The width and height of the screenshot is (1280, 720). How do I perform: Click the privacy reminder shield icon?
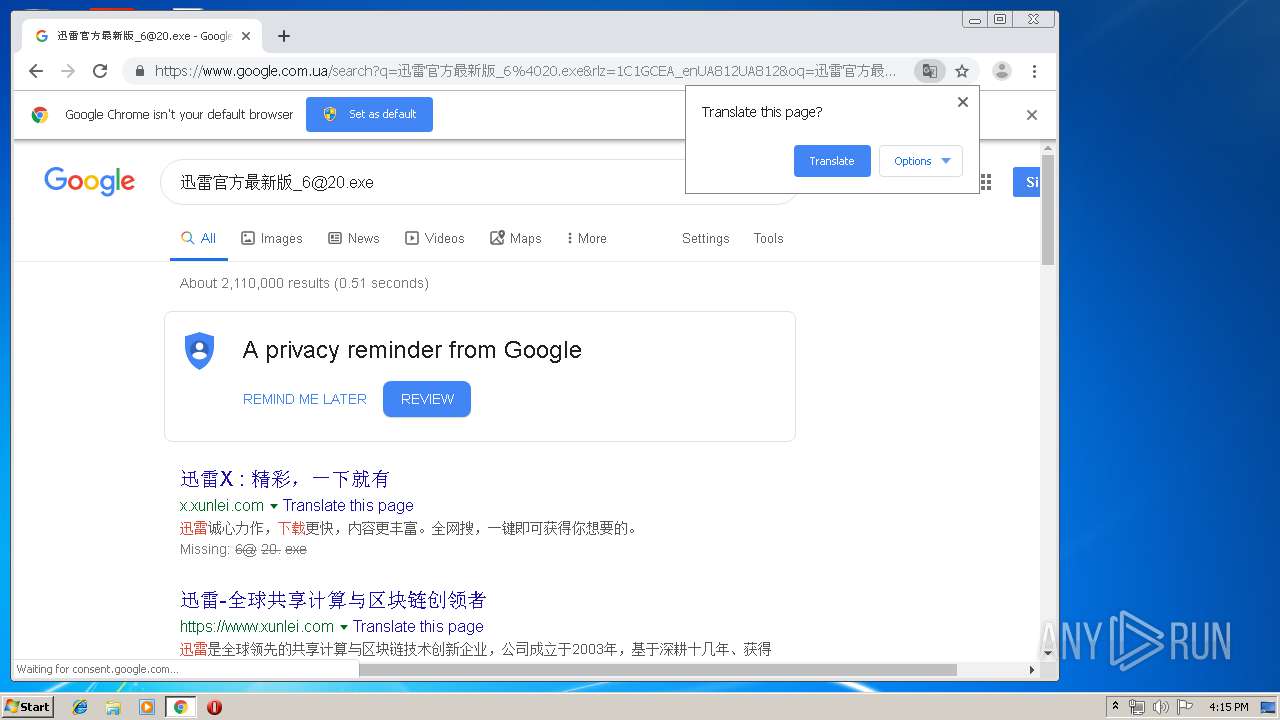[x=200, y=351]
